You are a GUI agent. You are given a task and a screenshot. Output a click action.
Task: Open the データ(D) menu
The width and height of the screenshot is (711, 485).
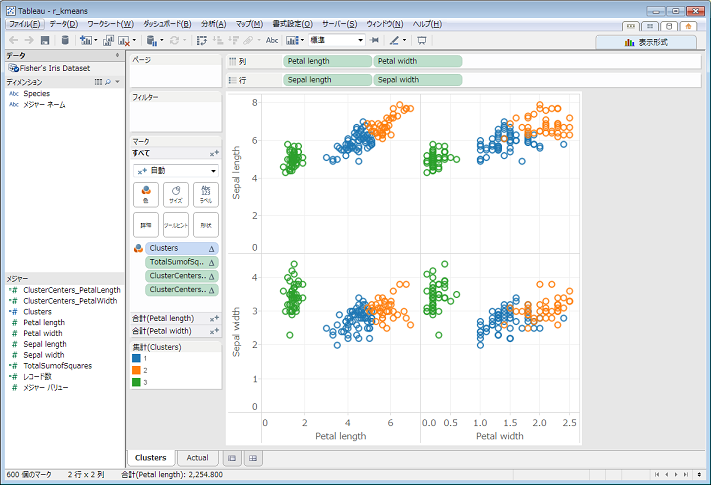point(64,24)
